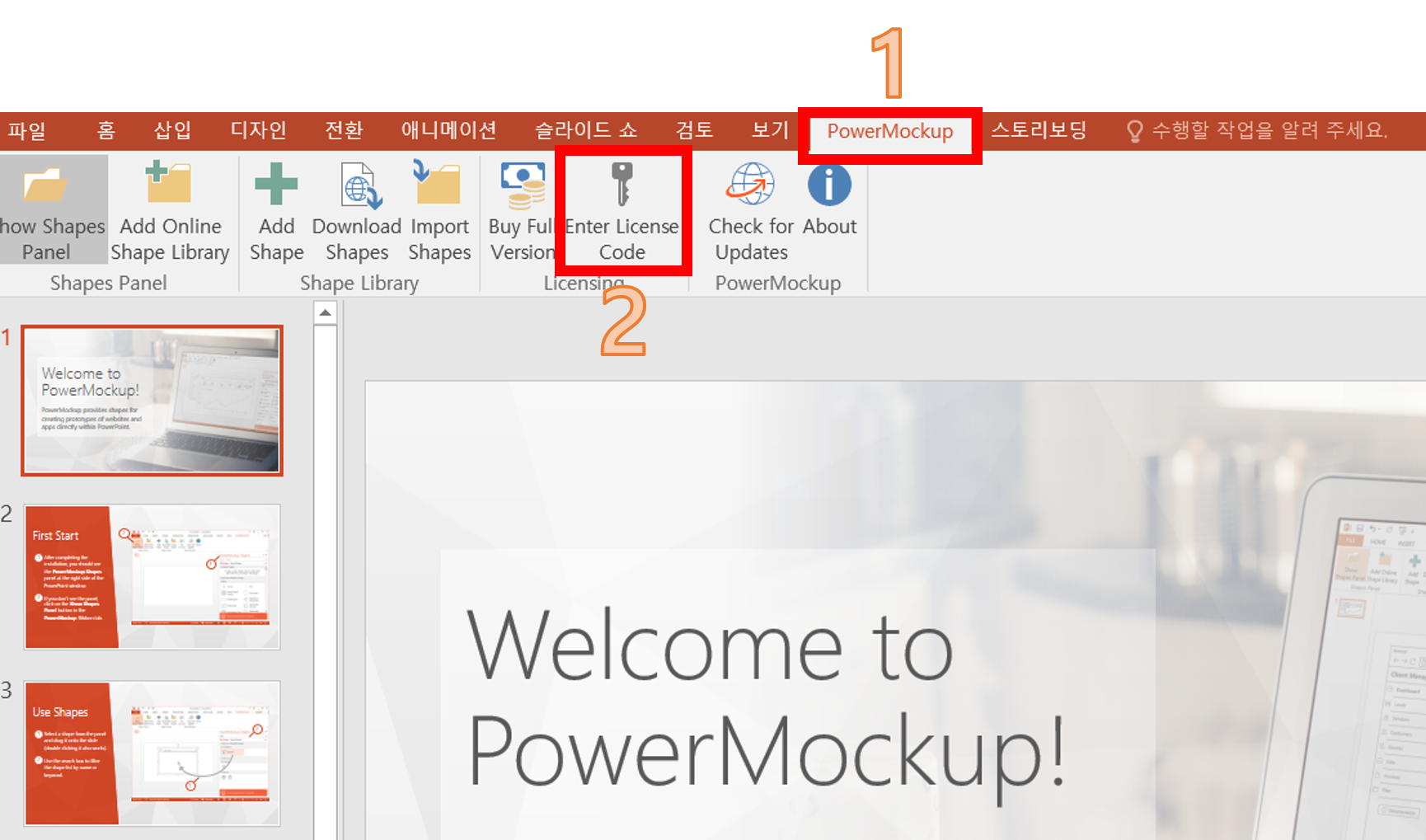Switch to the 검토 tab
The width and height of the screenshot is (1426, 840).
tap(694, 130)
